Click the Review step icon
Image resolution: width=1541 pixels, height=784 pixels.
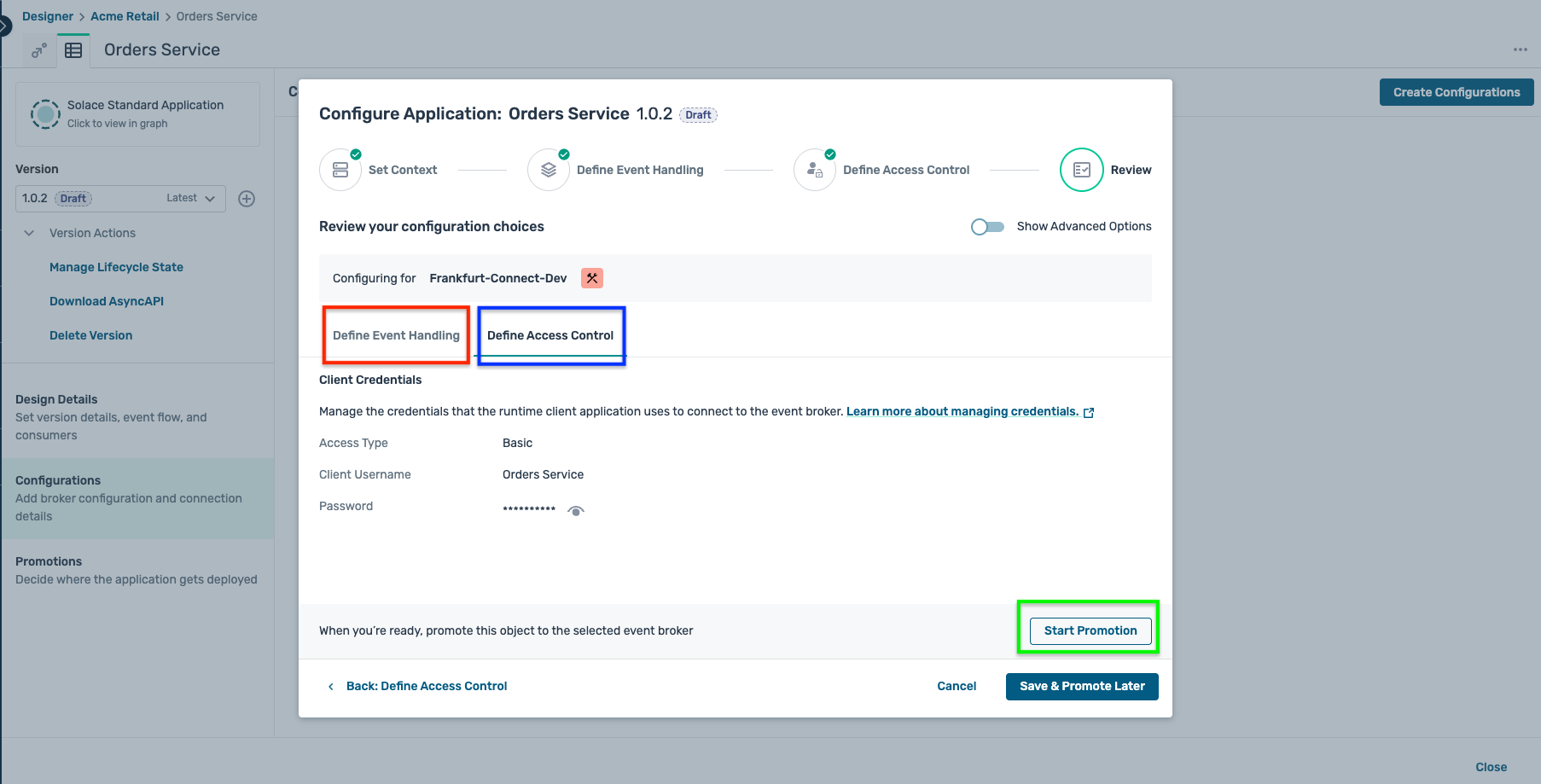pyautogui.click(x=1081, y=170)
